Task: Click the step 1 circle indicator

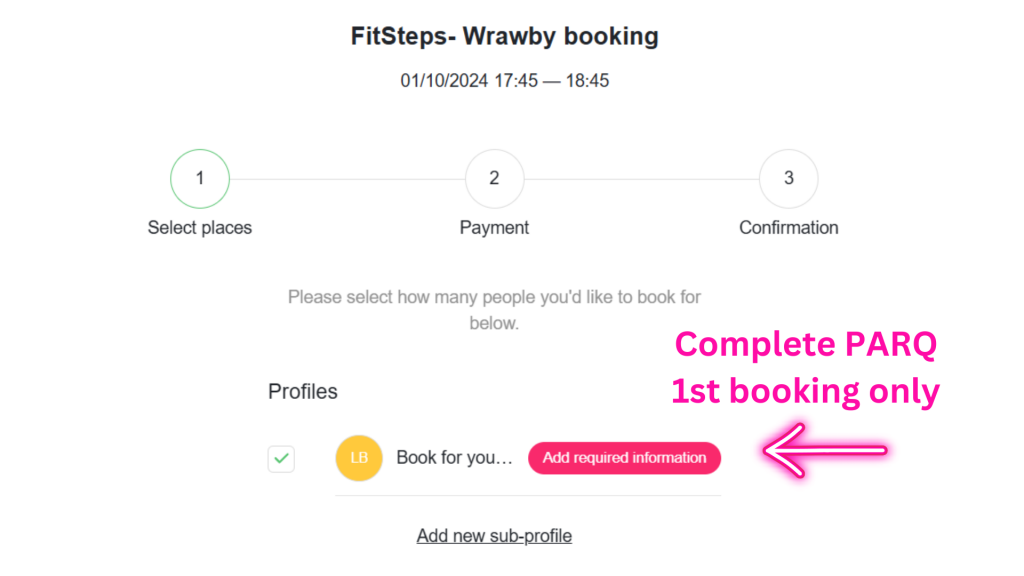Action: 200,179
